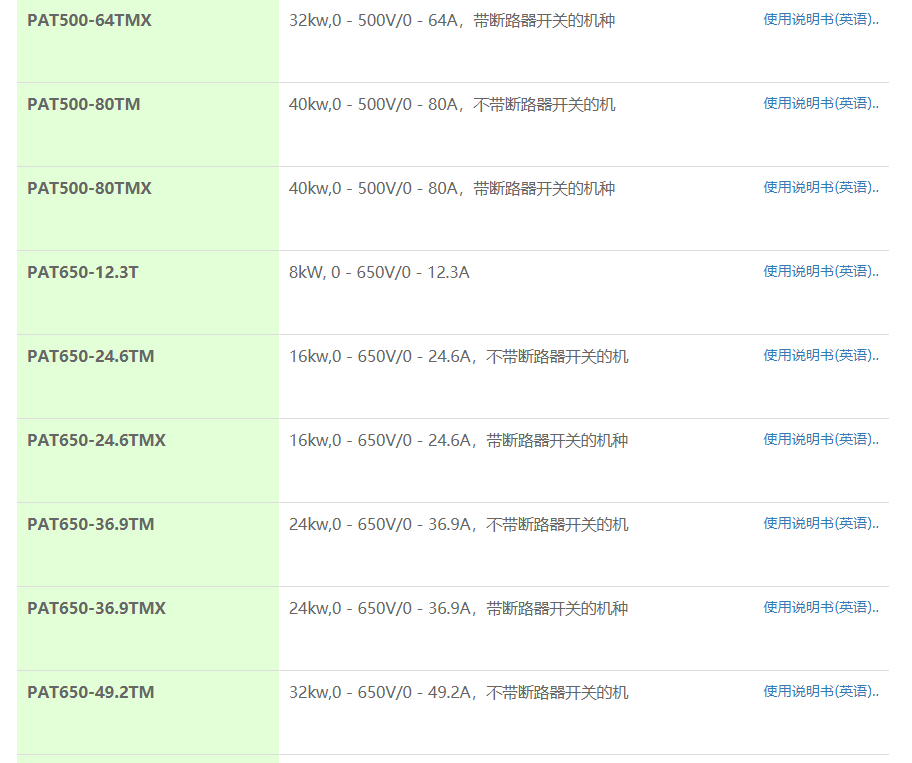Screen dimensions: 912x763
Task: Select model name PAT500-80TMX
Action: coord(89,188)
